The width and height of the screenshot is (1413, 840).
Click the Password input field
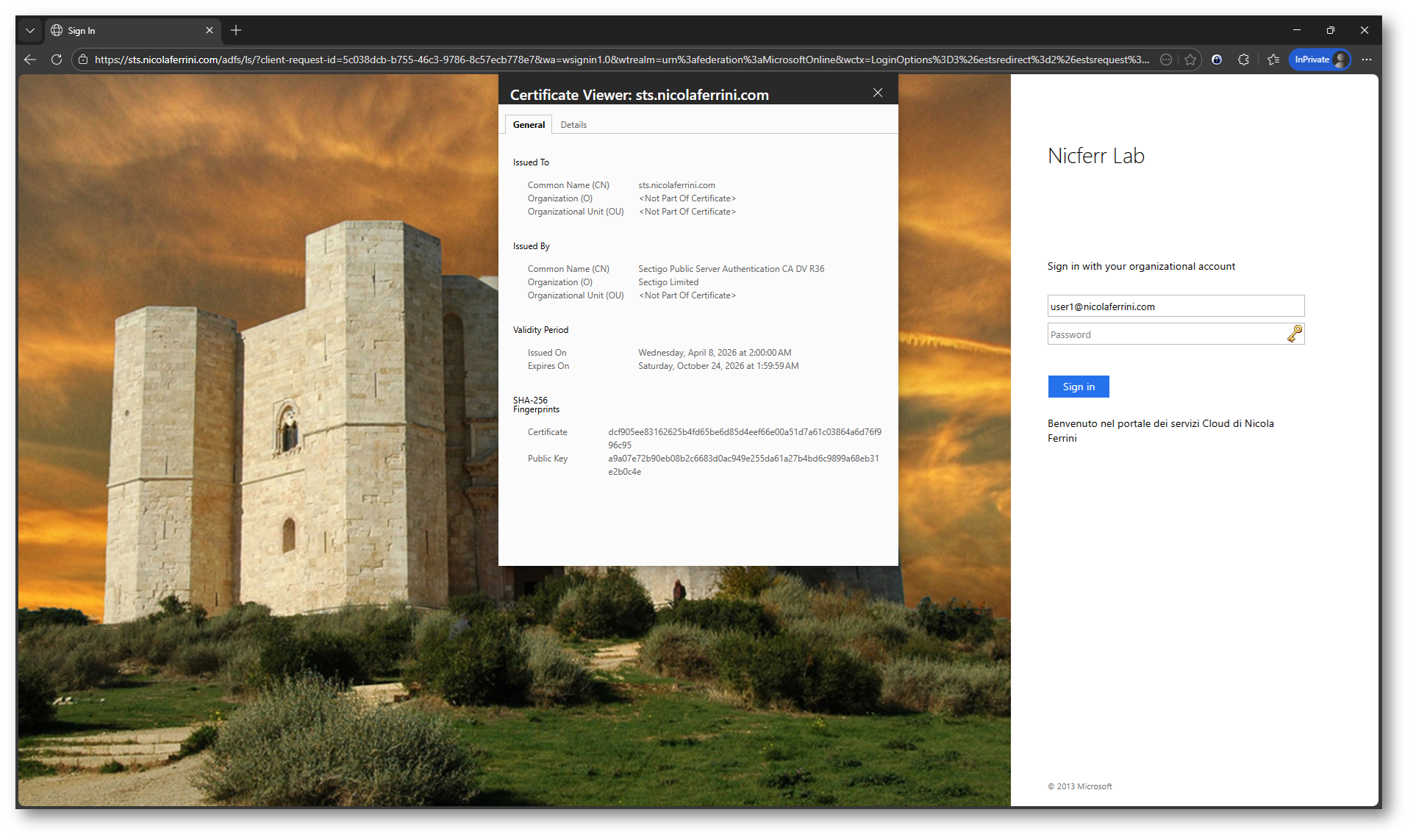1165,334
